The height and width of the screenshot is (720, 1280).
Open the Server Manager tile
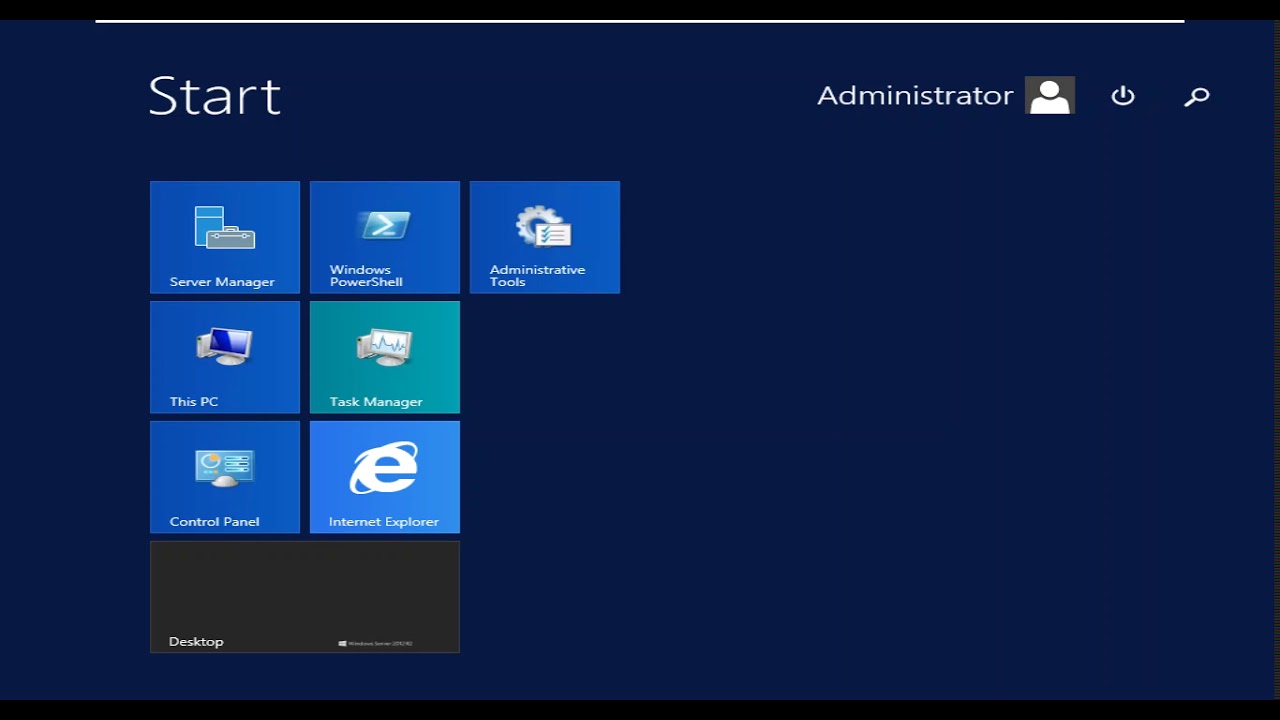(x=225, y=237)
